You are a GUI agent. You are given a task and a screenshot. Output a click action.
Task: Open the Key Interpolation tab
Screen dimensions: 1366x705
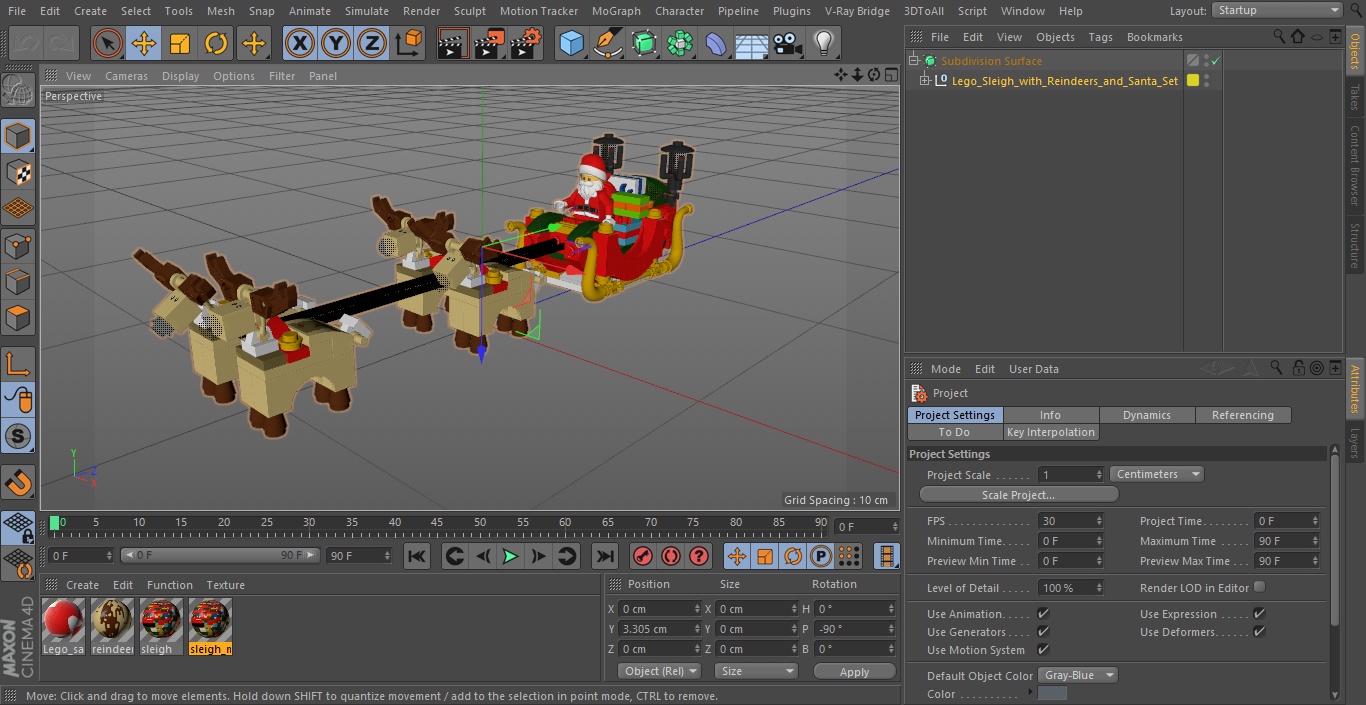coord(1051,432)
